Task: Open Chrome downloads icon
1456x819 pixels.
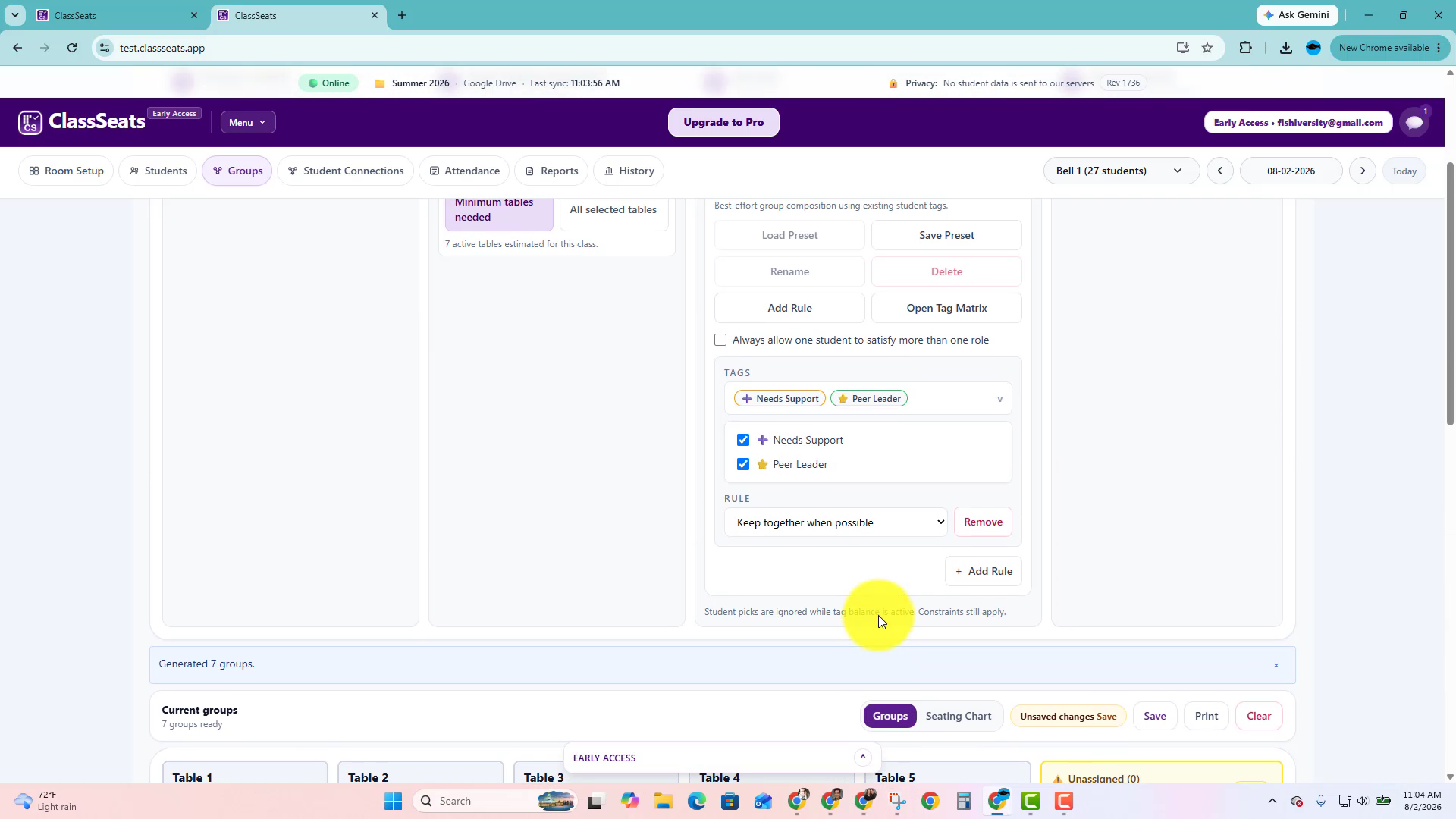Action: [1286, 48]
